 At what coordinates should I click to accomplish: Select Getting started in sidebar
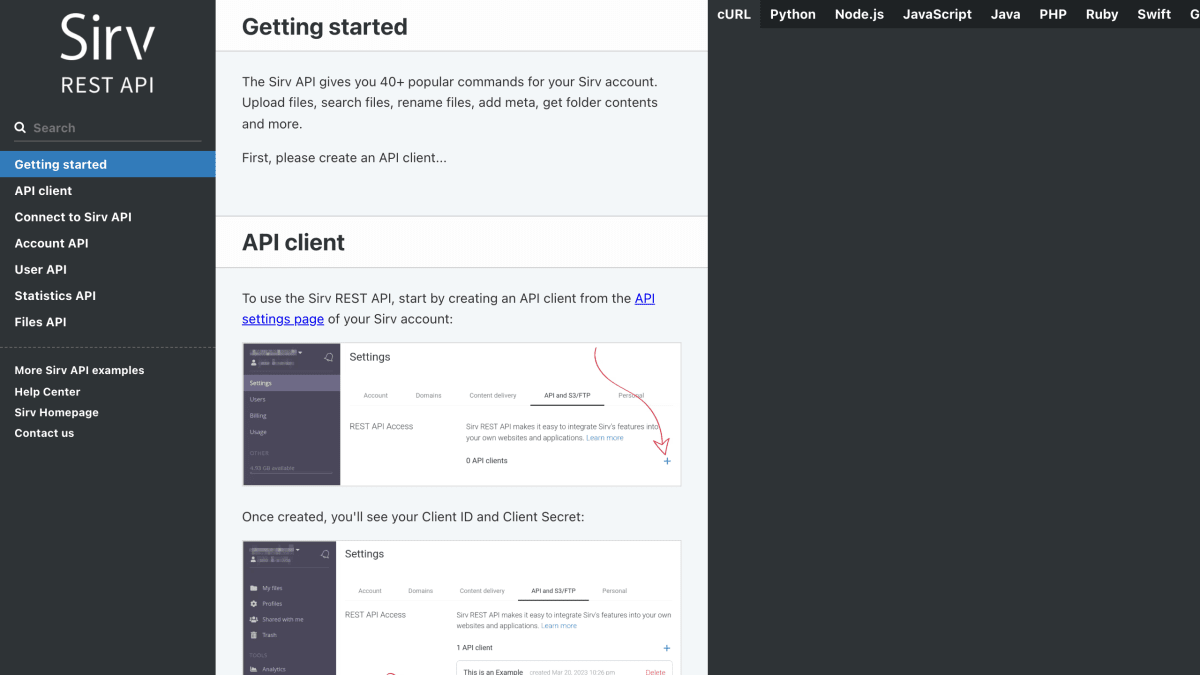tap(107, 164)
